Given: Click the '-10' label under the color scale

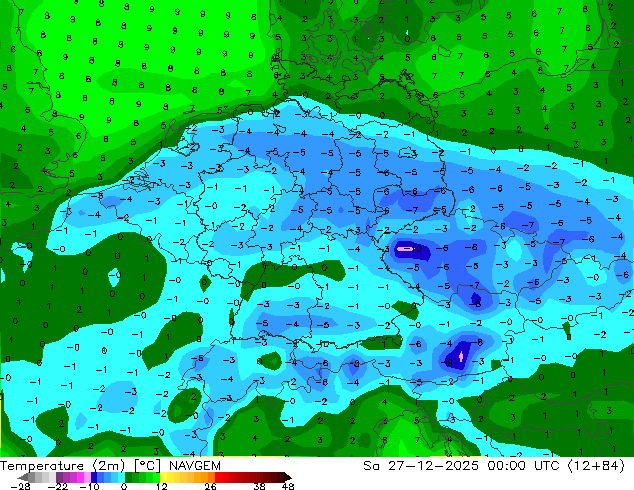Looking at the screenshot, I should pos(89,486).
